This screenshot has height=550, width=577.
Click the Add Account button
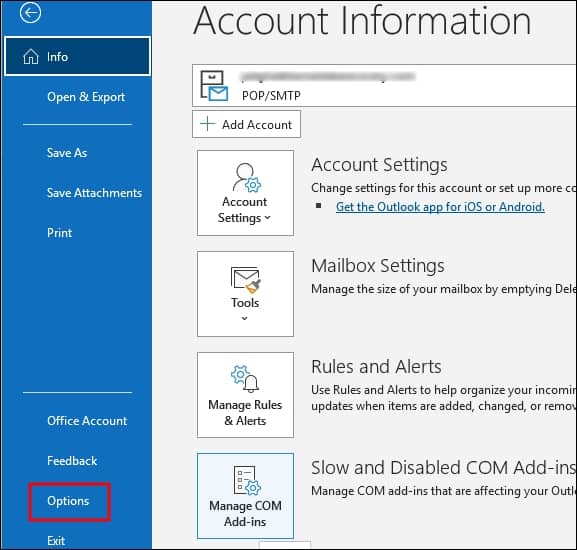click(246, 124)
